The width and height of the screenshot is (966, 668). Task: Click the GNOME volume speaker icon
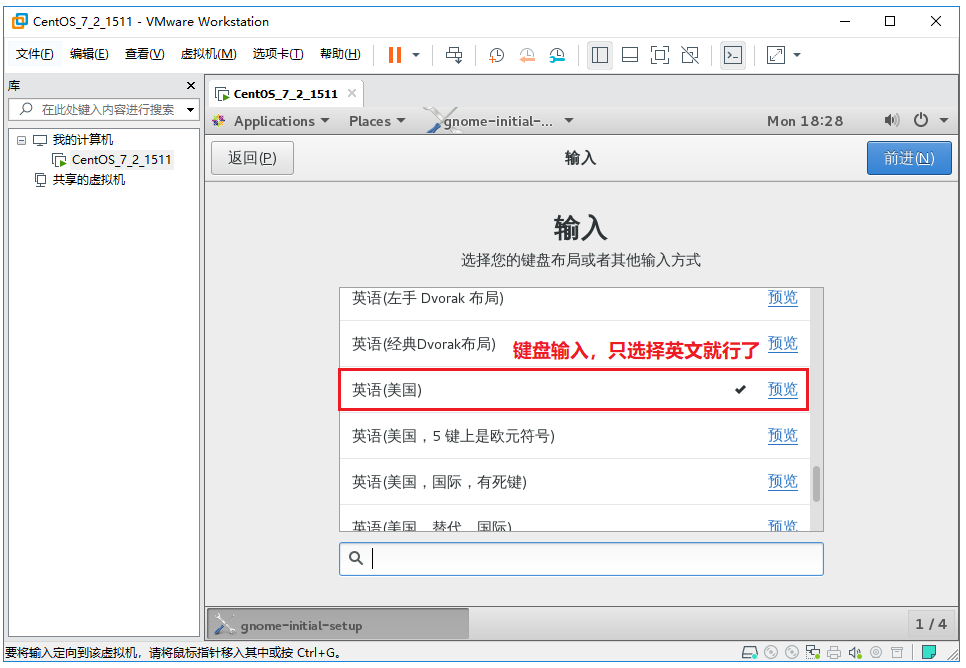point(891,120)
